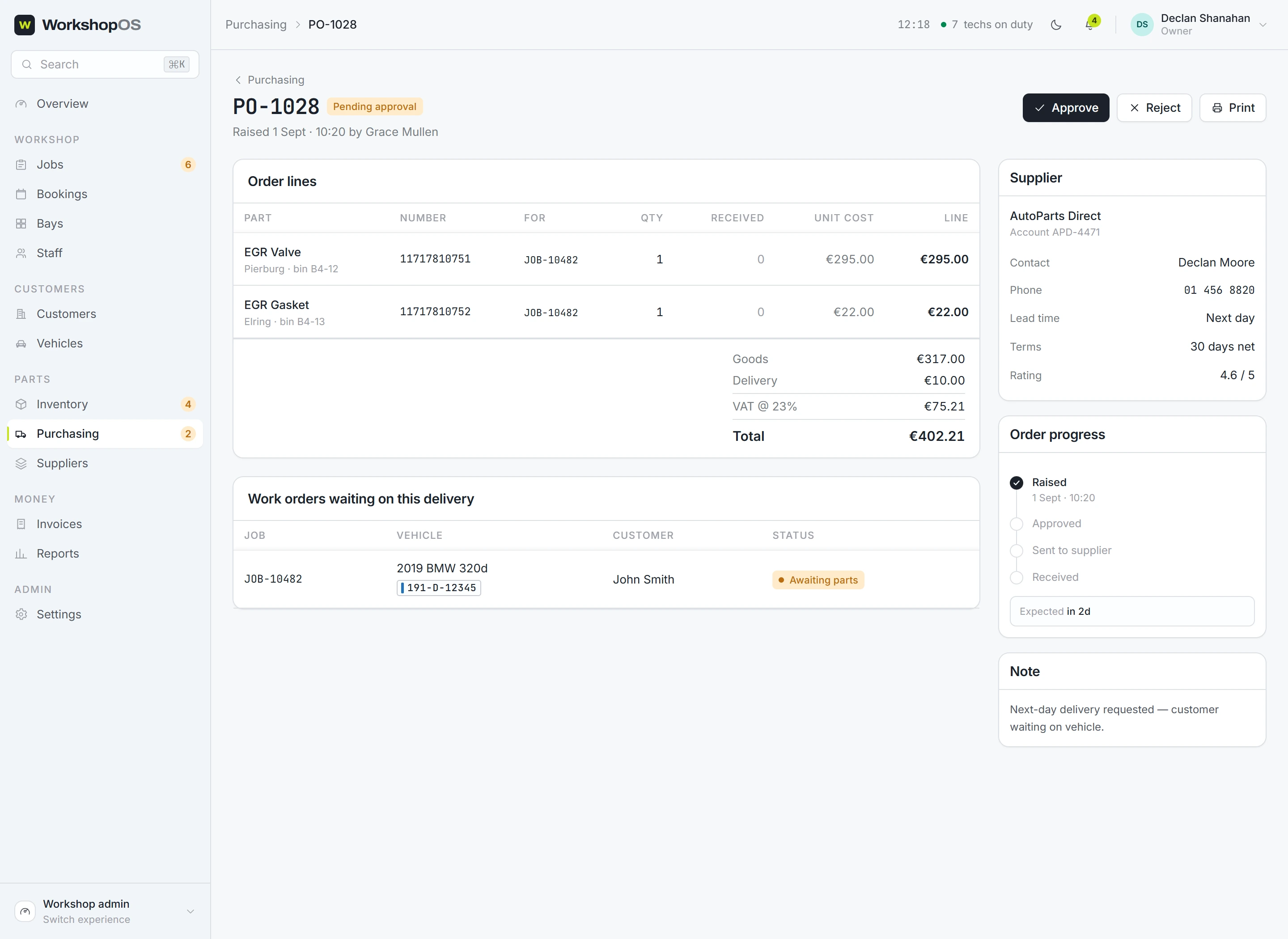Open Jobs via its clipboard icon

click(21, 165)
